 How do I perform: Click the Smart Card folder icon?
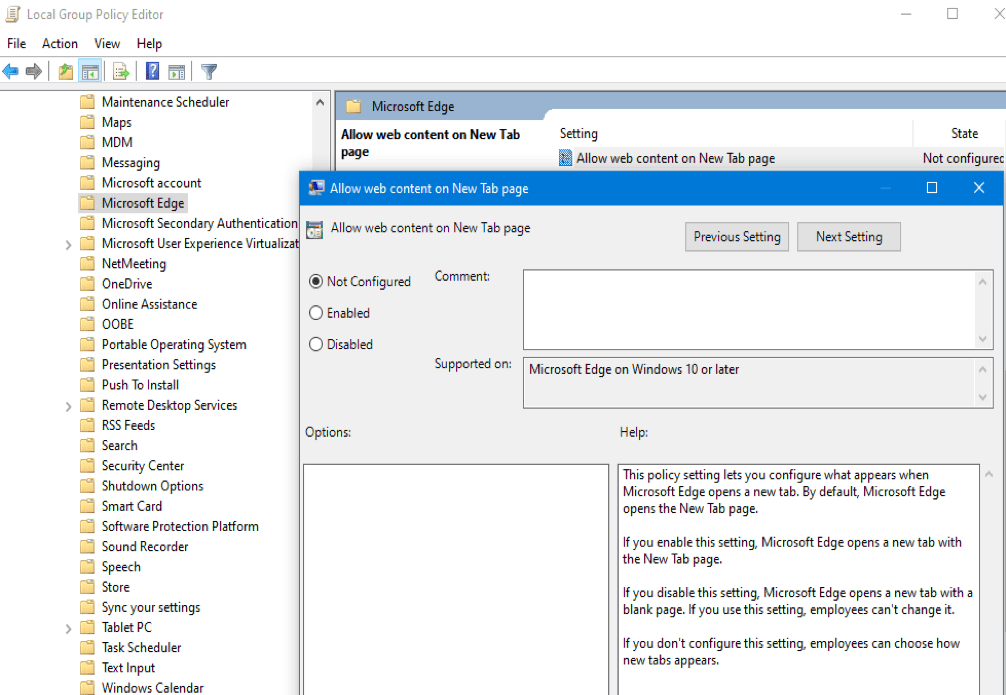tap(87, 506)
